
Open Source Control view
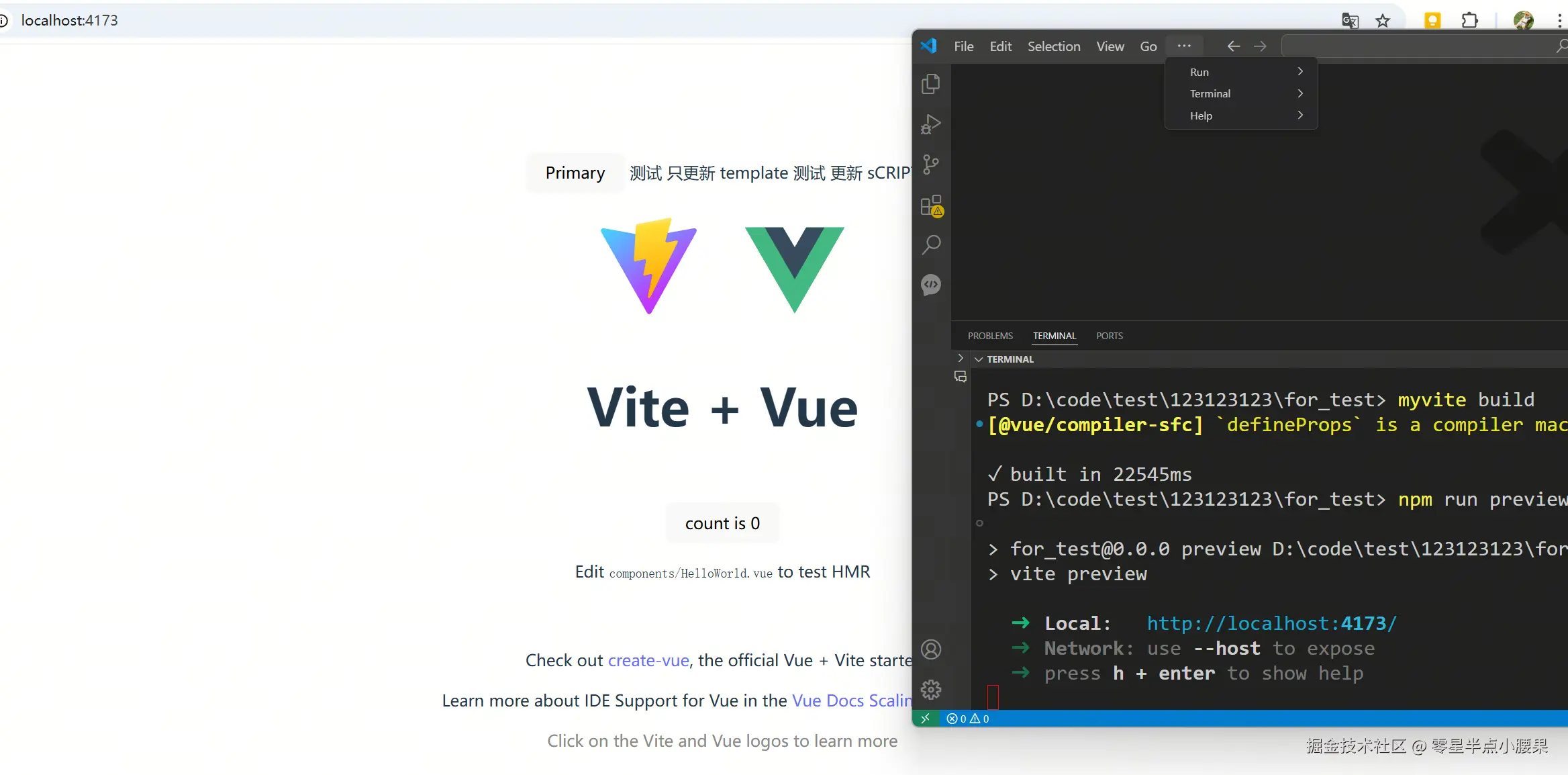click(931, 165)
